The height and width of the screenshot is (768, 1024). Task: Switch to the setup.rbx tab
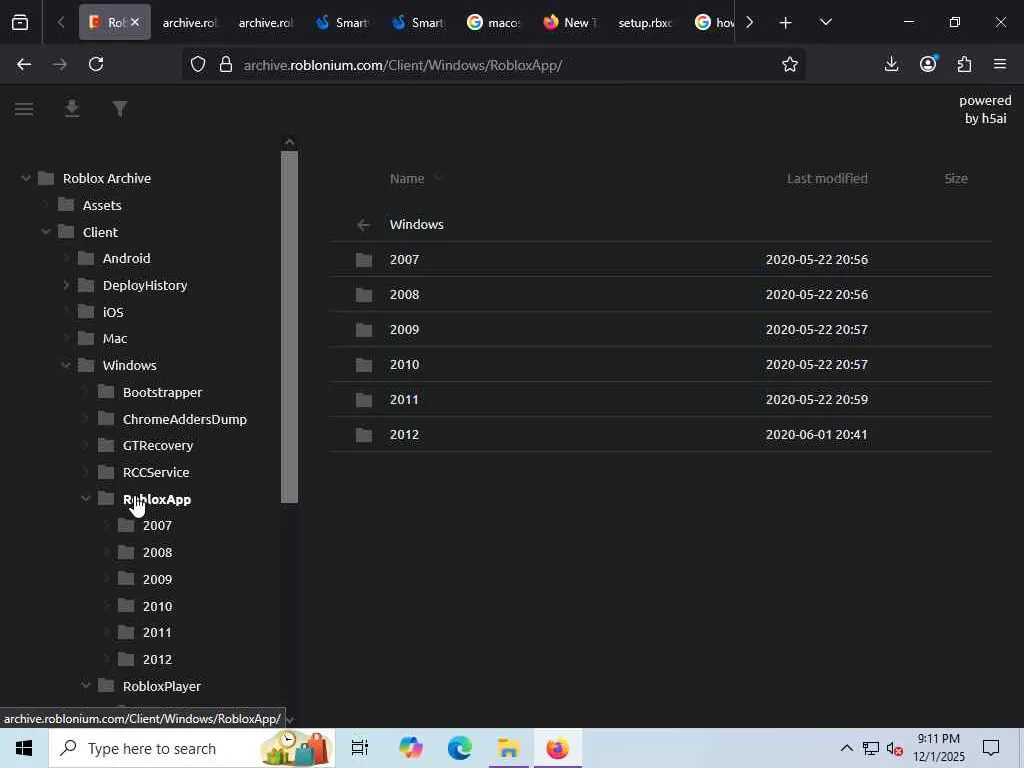tap(645, 23)
